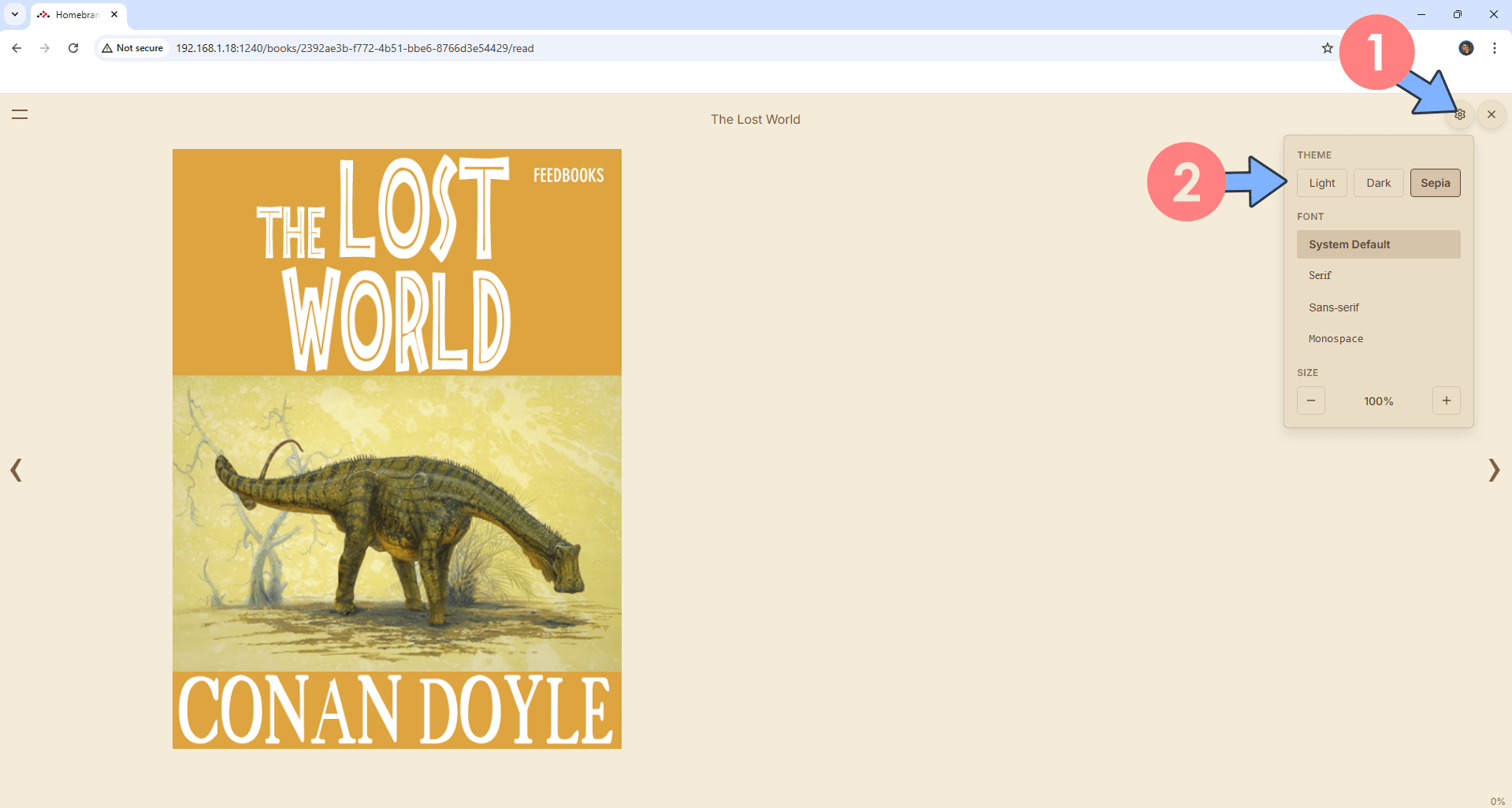This screenshot has width=1512, height=808.
Task: Close the reader with the X icon
Action: click(1491, 115)
